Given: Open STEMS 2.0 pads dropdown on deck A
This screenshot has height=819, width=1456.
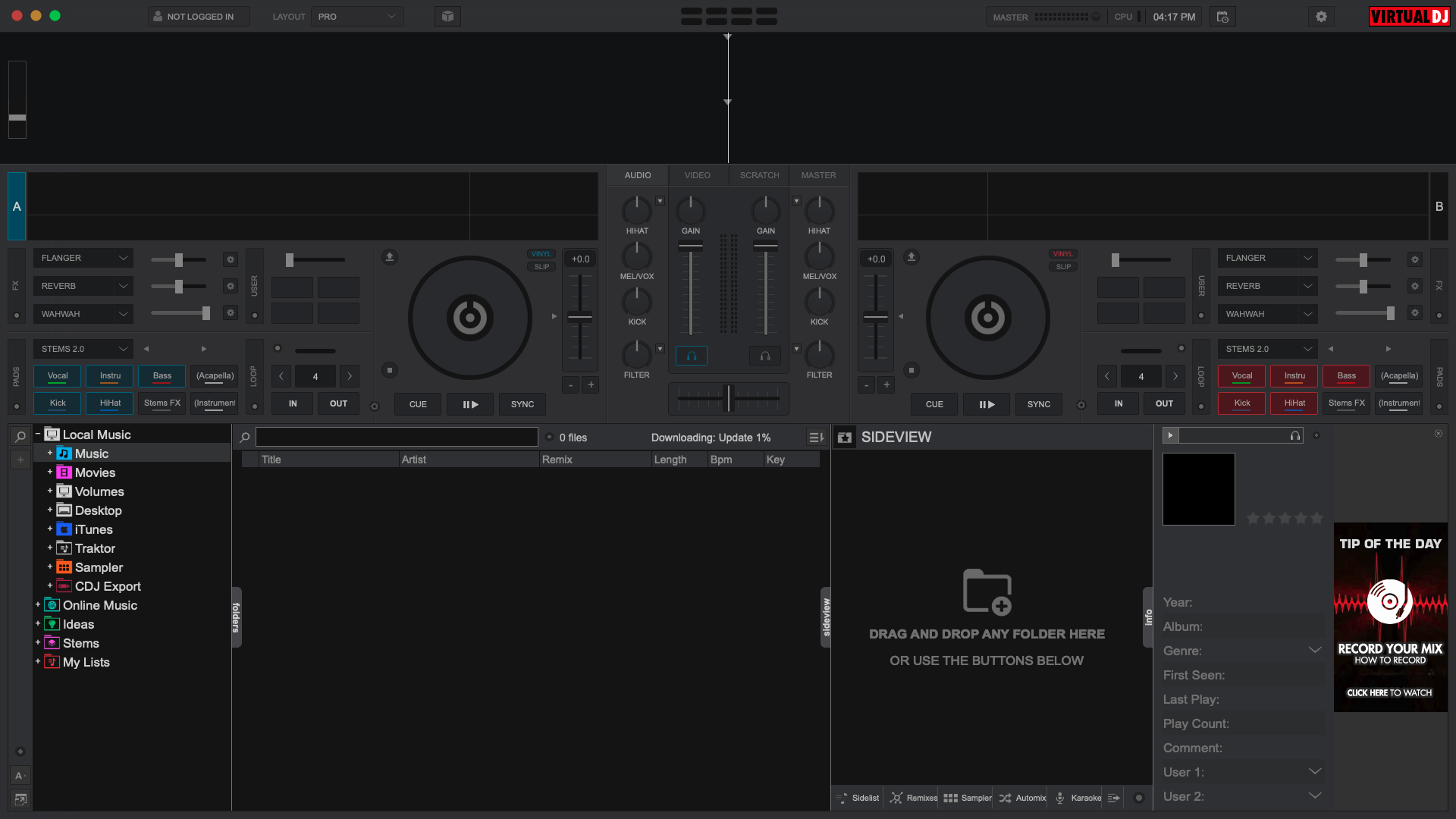Looking at the screenshot, I should (x=83, y=350).
